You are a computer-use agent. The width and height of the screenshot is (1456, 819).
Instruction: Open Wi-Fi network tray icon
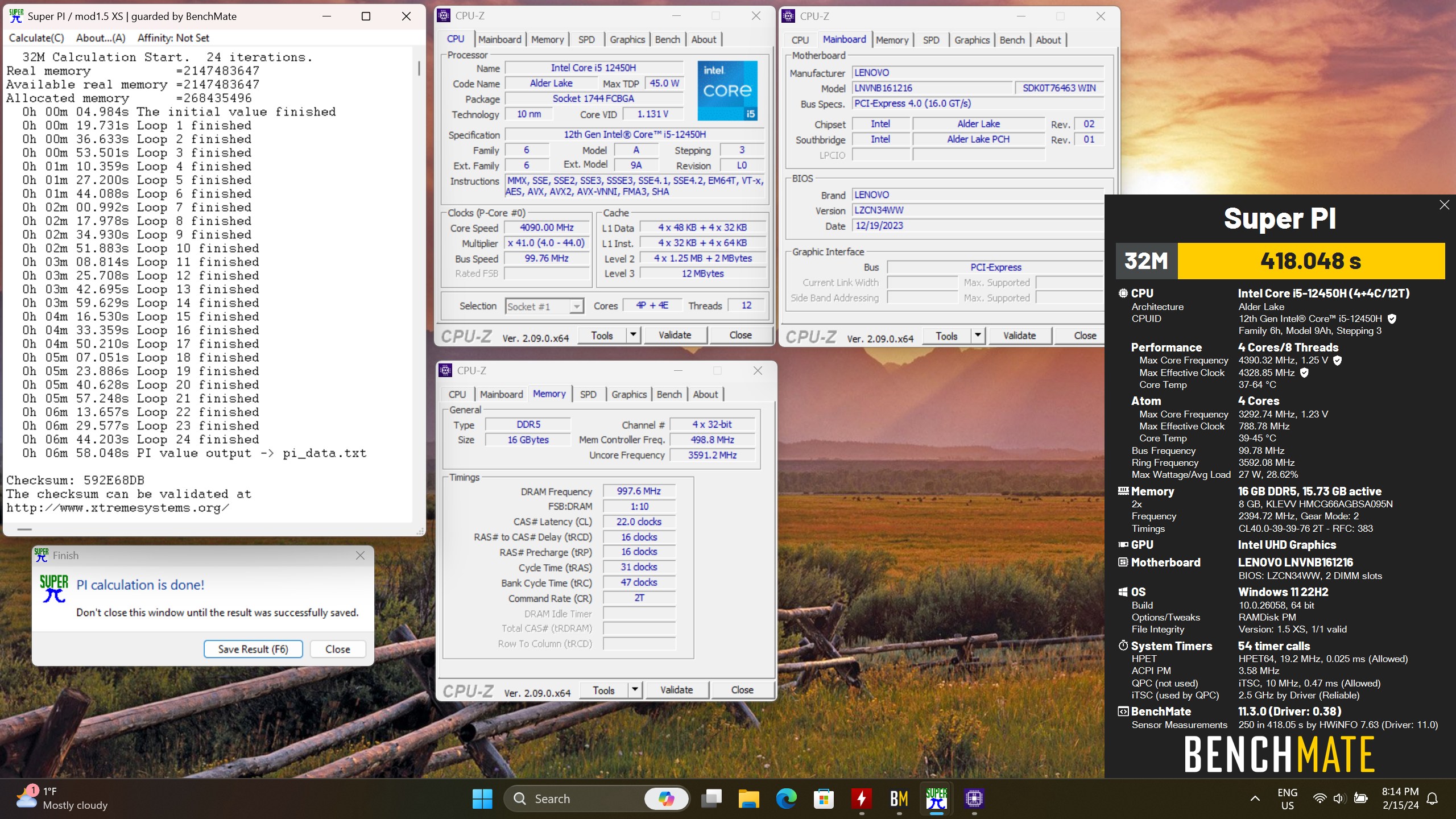(1319, 799)
